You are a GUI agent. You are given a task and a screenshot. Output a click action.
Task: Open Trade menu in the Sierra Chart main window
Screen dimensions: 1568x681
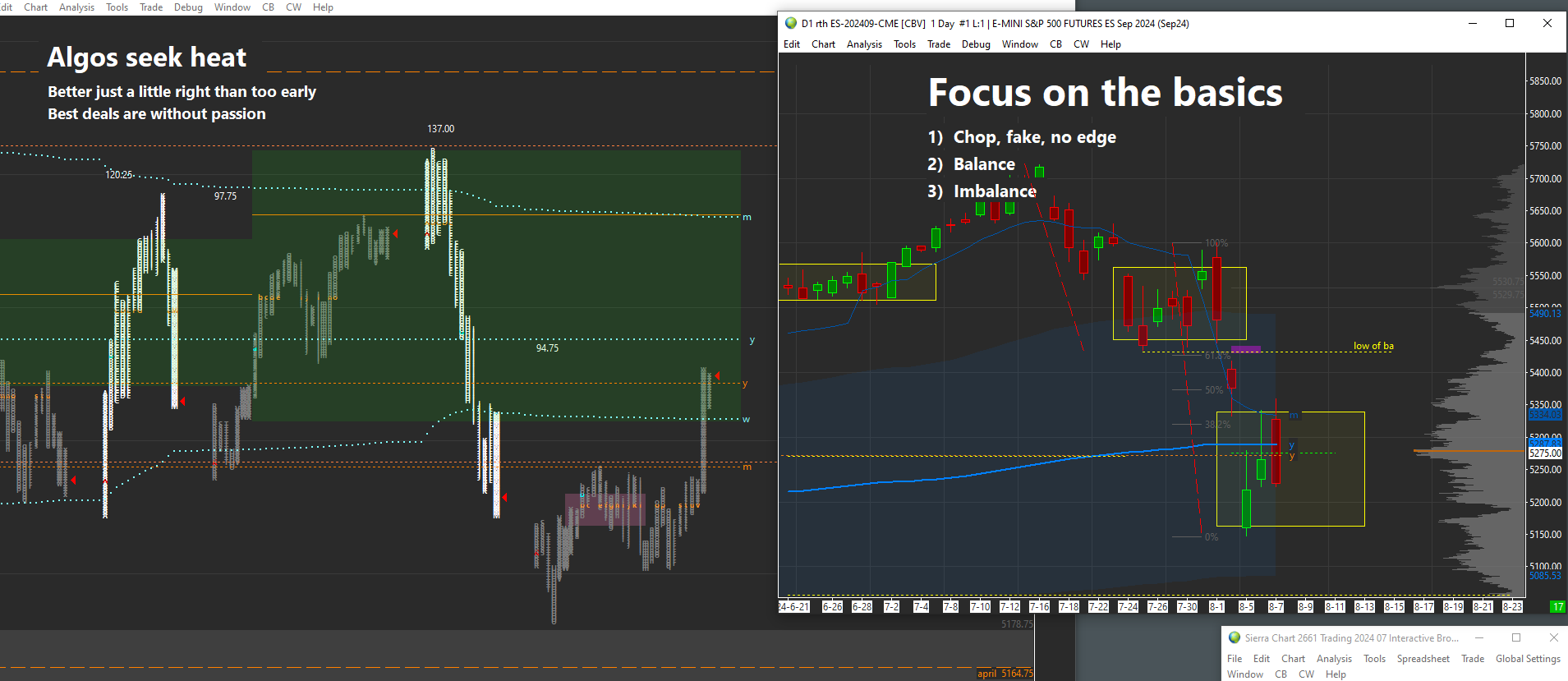[1473, 659]
